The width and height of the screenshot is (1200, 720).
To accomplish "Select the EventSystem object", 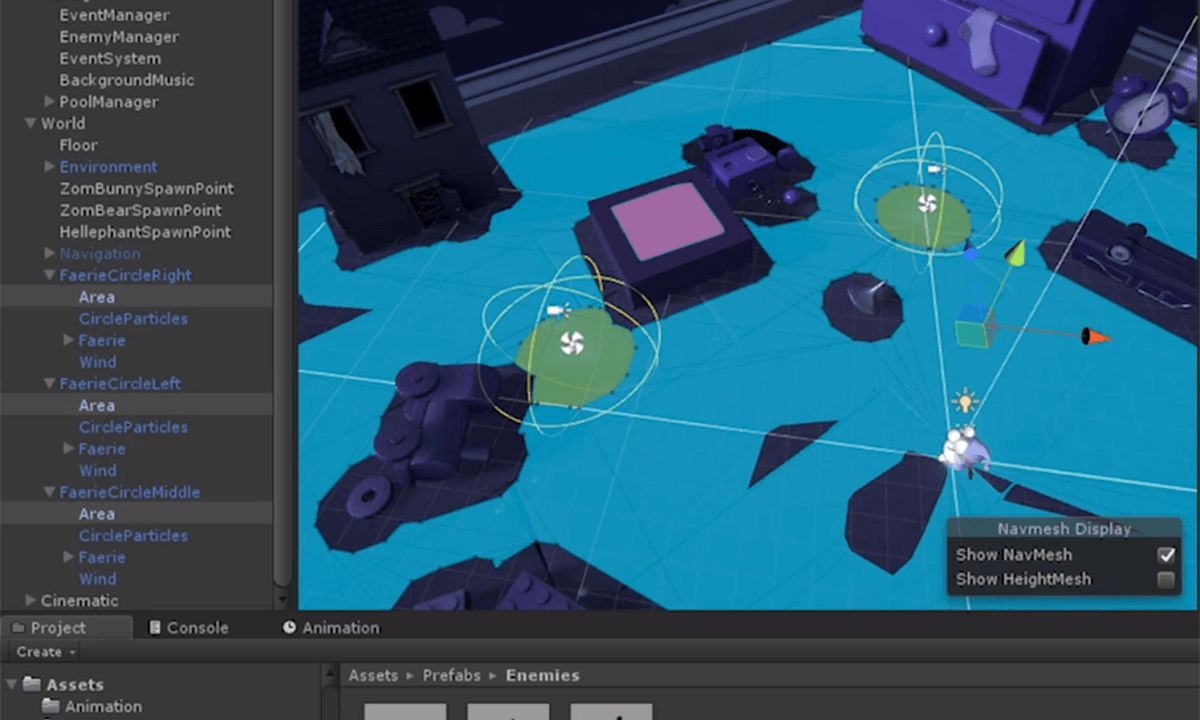I will coord(112,59).
